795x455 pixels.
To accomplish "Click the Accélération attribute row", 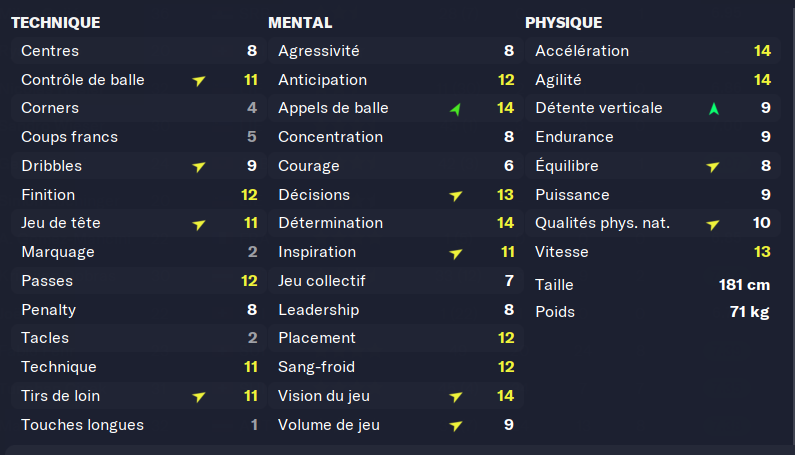I will (x=652, y=51).
